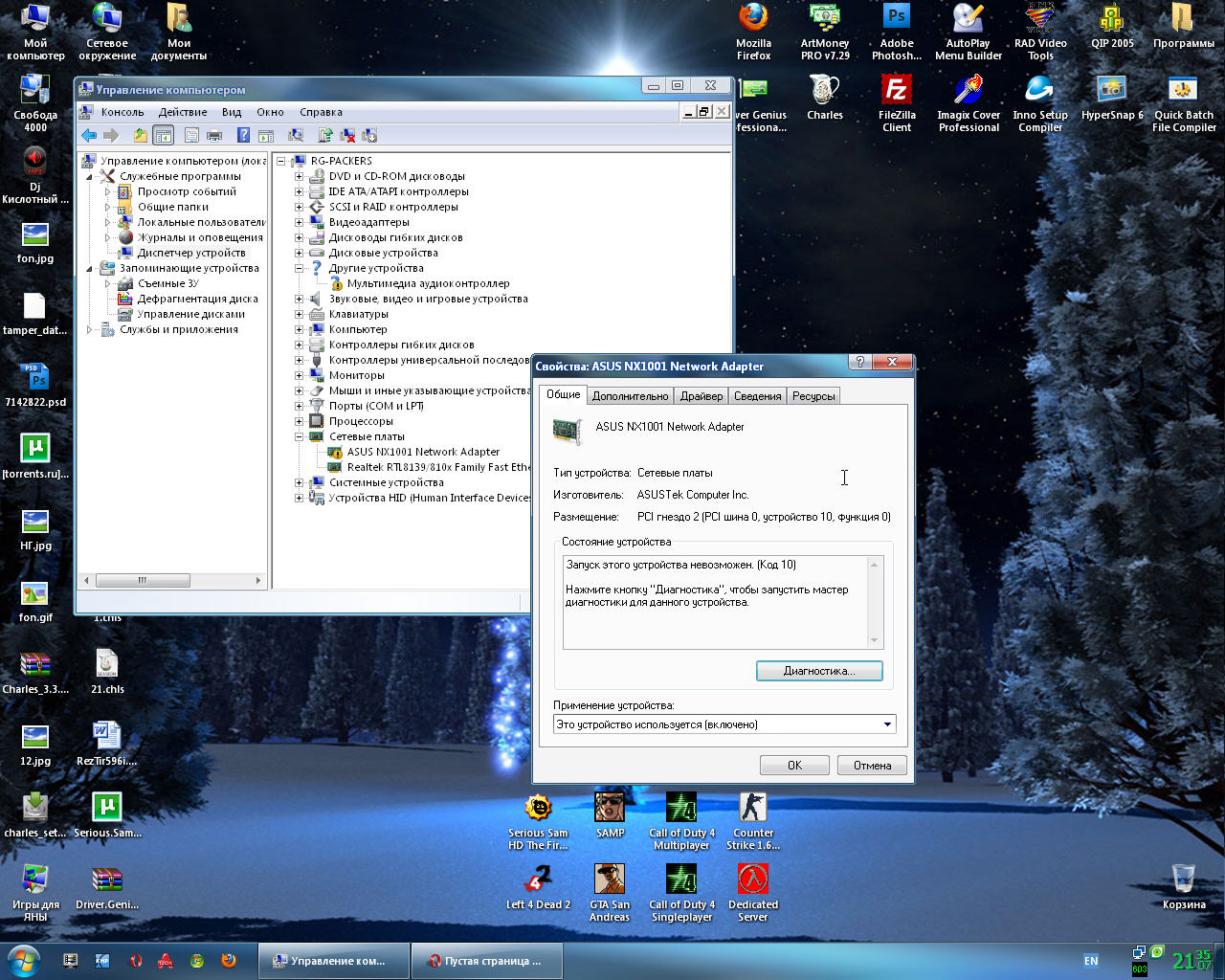Switch to the Ресурсы tab
1225x980 pixels.
coord(813,396)
